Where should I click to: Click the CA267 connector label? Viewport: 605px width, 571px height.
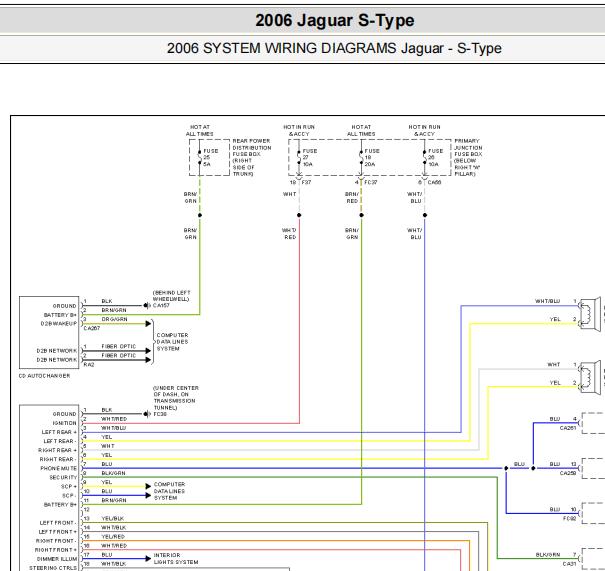pyautogui.click(x=92, y=328)
